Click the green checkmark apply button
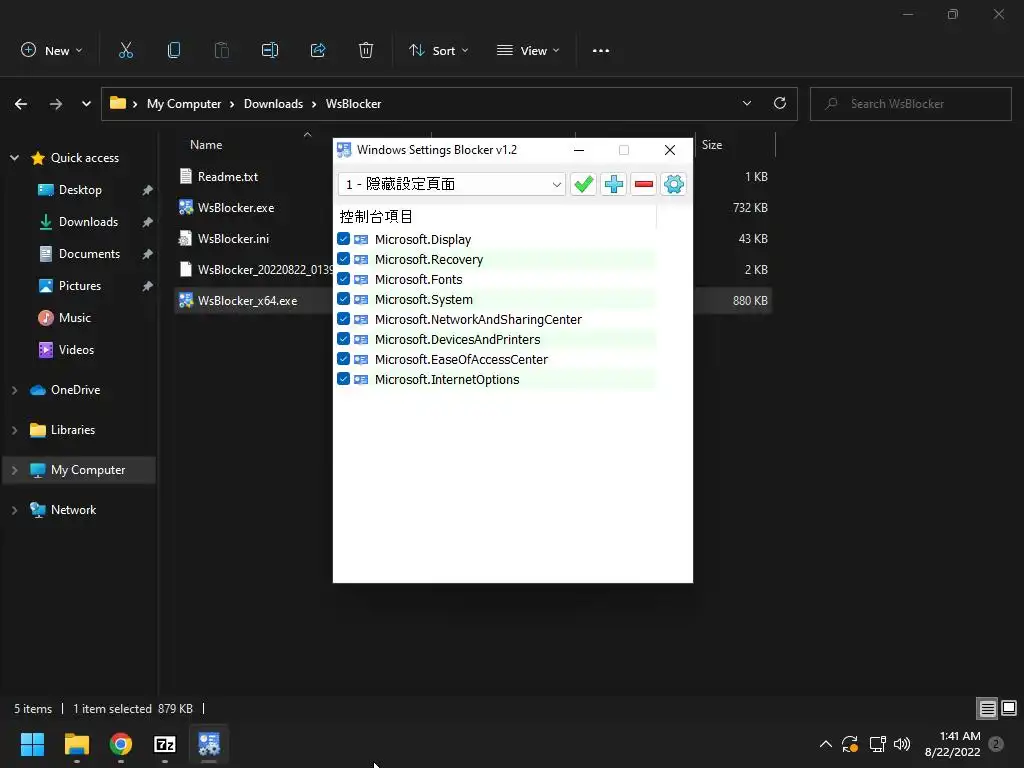 coord(583,184)
